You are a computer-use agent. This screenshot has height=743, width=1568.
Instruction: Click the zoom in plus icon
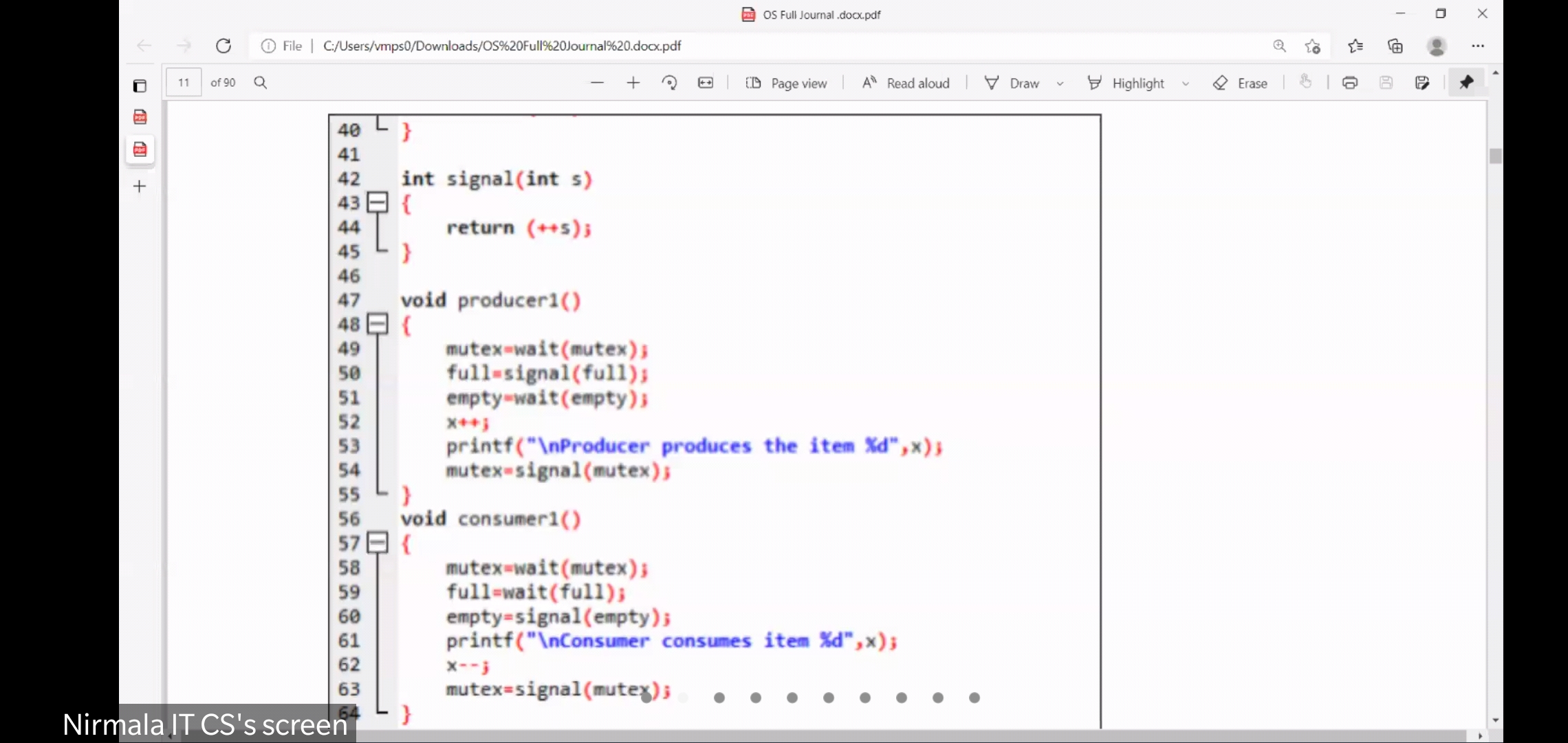[633, 83]
